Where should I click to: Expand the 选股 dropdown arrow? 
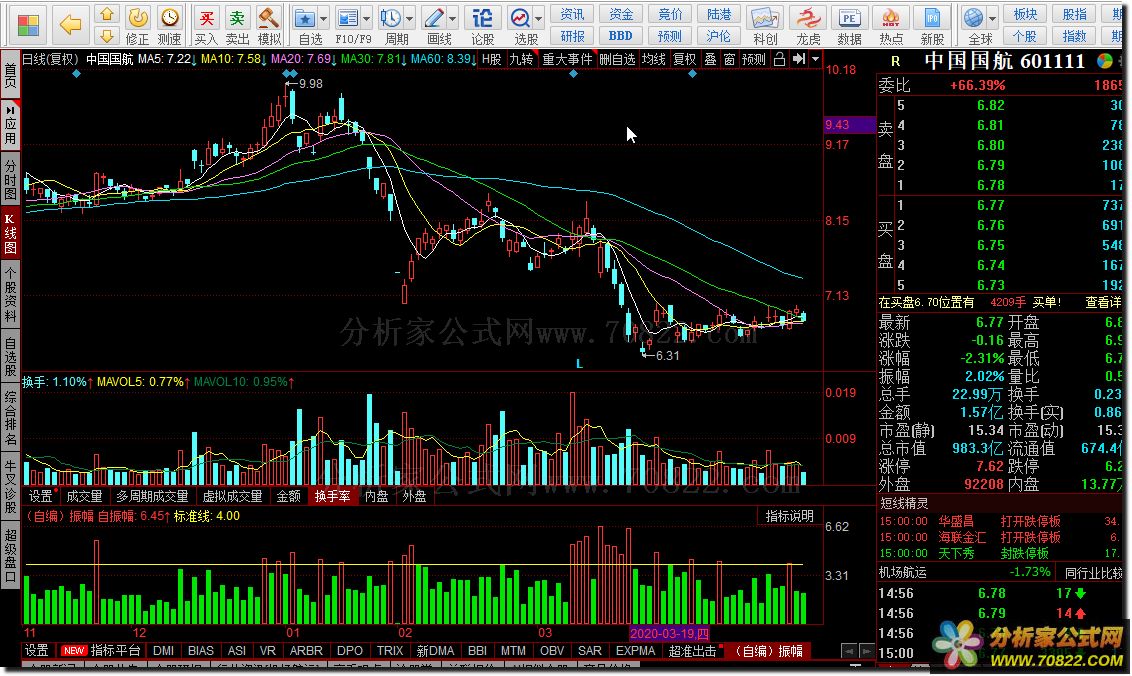pyautogui.click(x=539, y=19)
